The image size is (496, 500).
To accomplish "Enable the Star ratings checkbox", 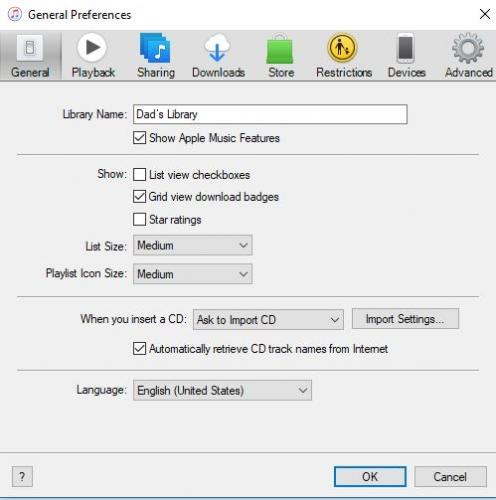I will pyautogui.click(x=139, y=219).
